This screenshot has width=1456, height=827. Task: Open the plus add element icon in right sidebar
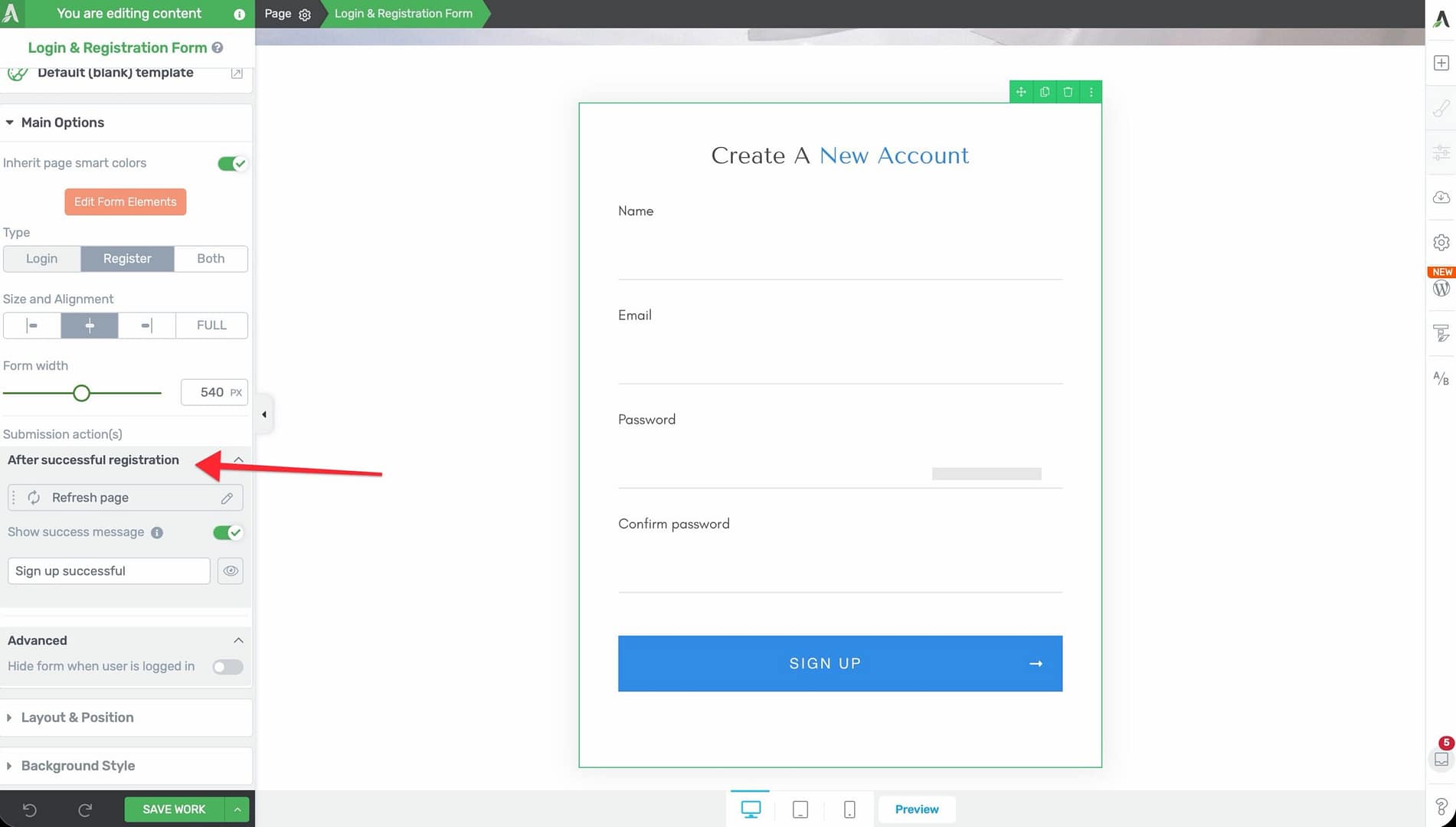(x=1441, y=63)
